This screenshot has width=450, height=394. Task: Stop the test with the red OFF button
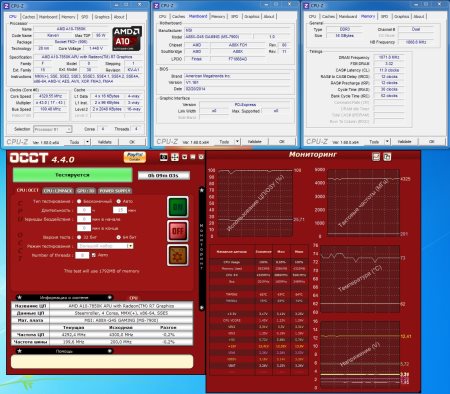coord(177,231)
